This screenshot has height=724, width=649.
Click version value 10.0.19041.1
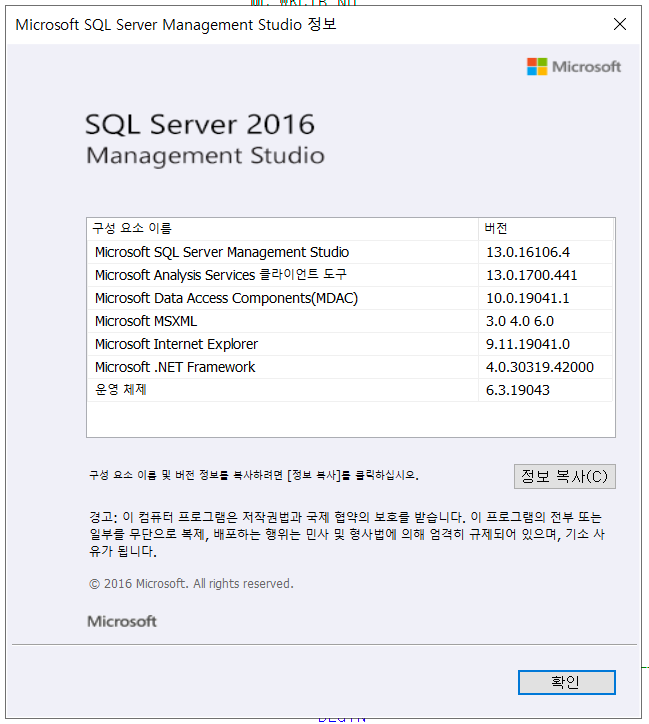[528, 298]
